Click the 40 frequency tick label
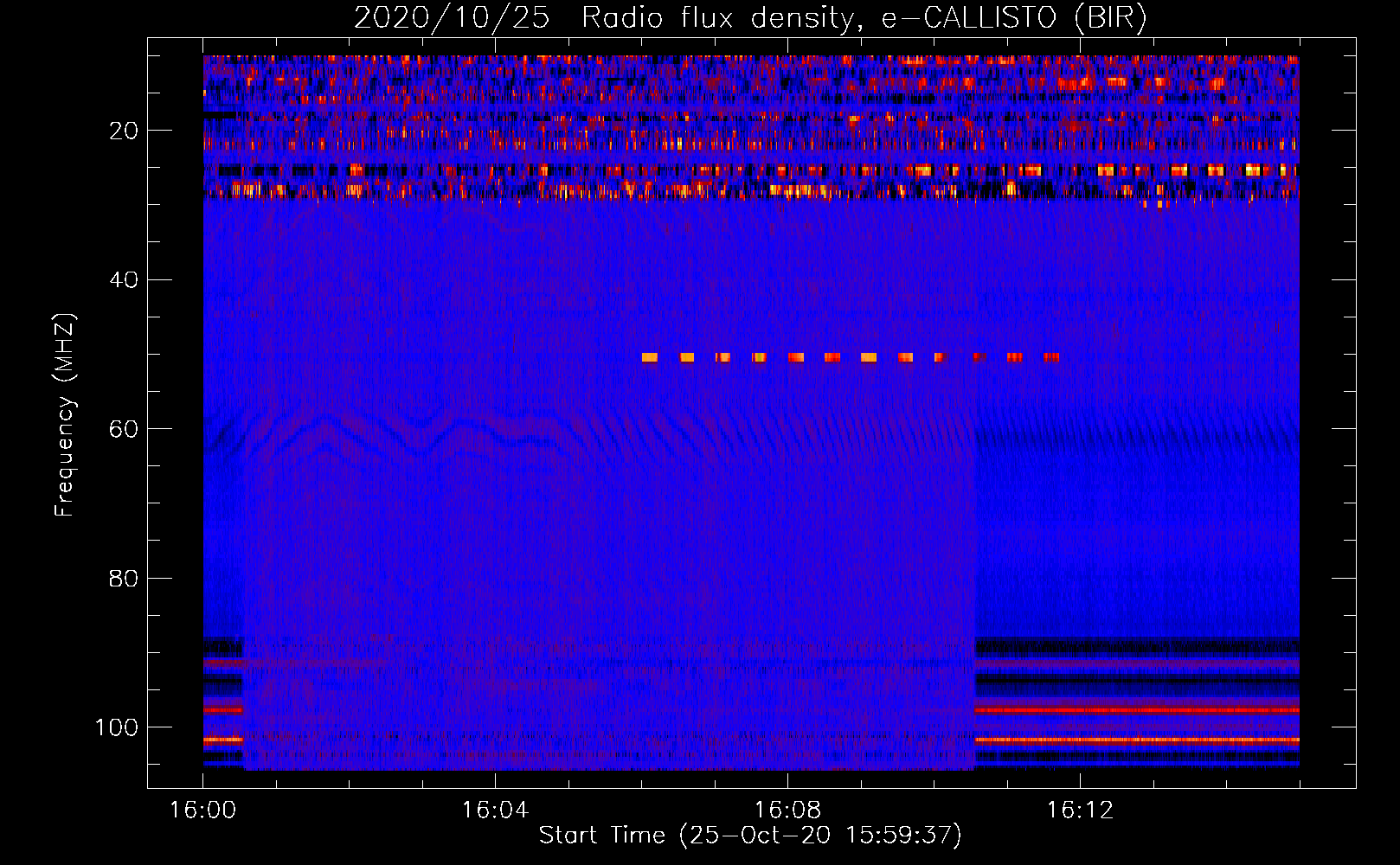This screenshot has width=1400, height=865. pos(125,280)
